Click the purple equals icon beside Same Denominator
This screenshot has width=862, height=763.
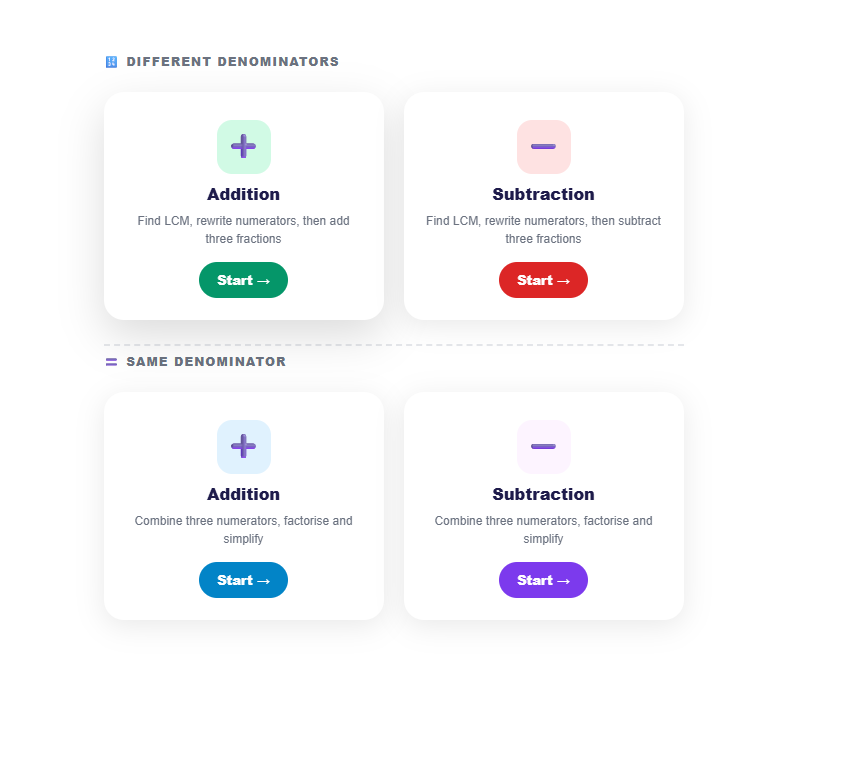[111, 362]
